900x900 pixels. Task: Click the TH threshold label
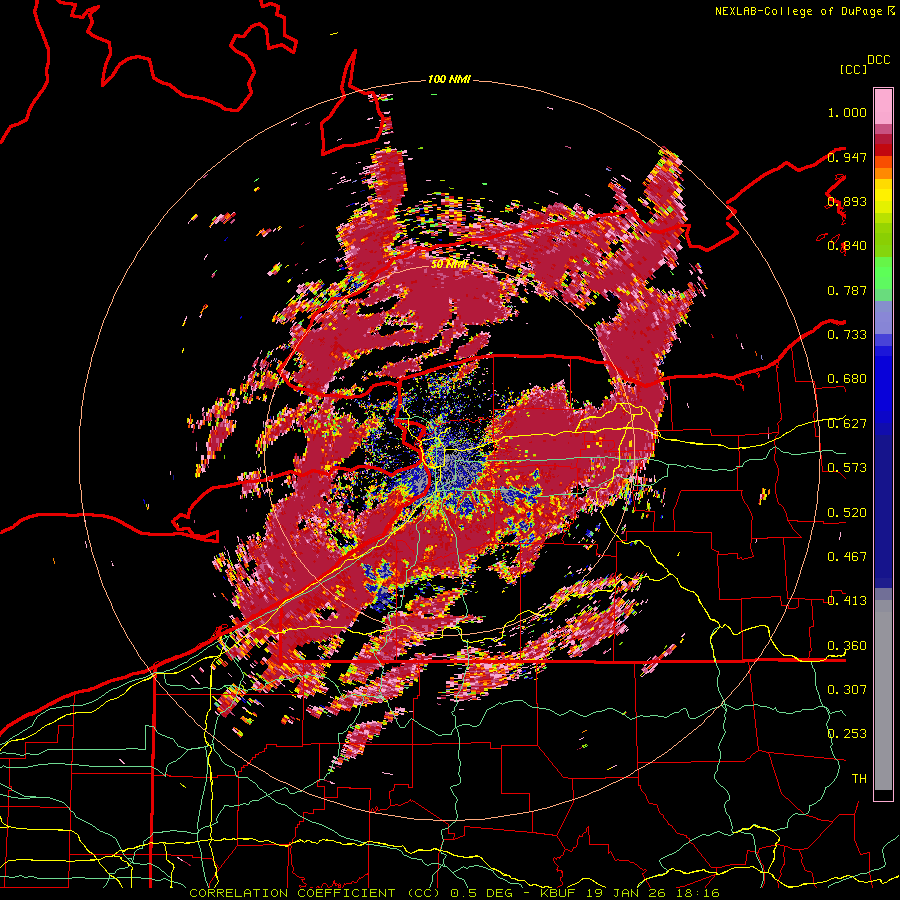[859, 779]
